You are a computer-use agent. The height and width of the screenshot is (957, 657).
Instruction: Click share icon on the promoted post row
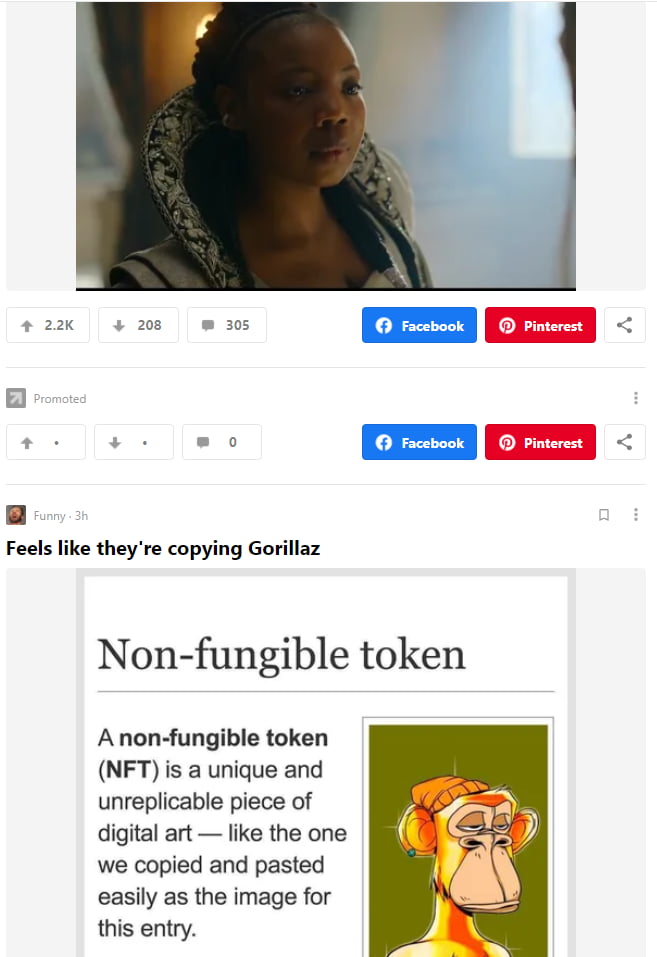[x=625, y=442]
